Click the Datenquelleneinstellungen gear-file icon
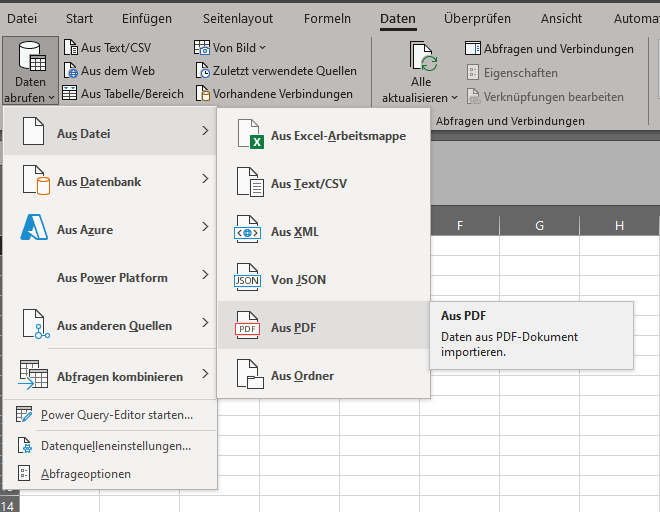 point(24,445)
